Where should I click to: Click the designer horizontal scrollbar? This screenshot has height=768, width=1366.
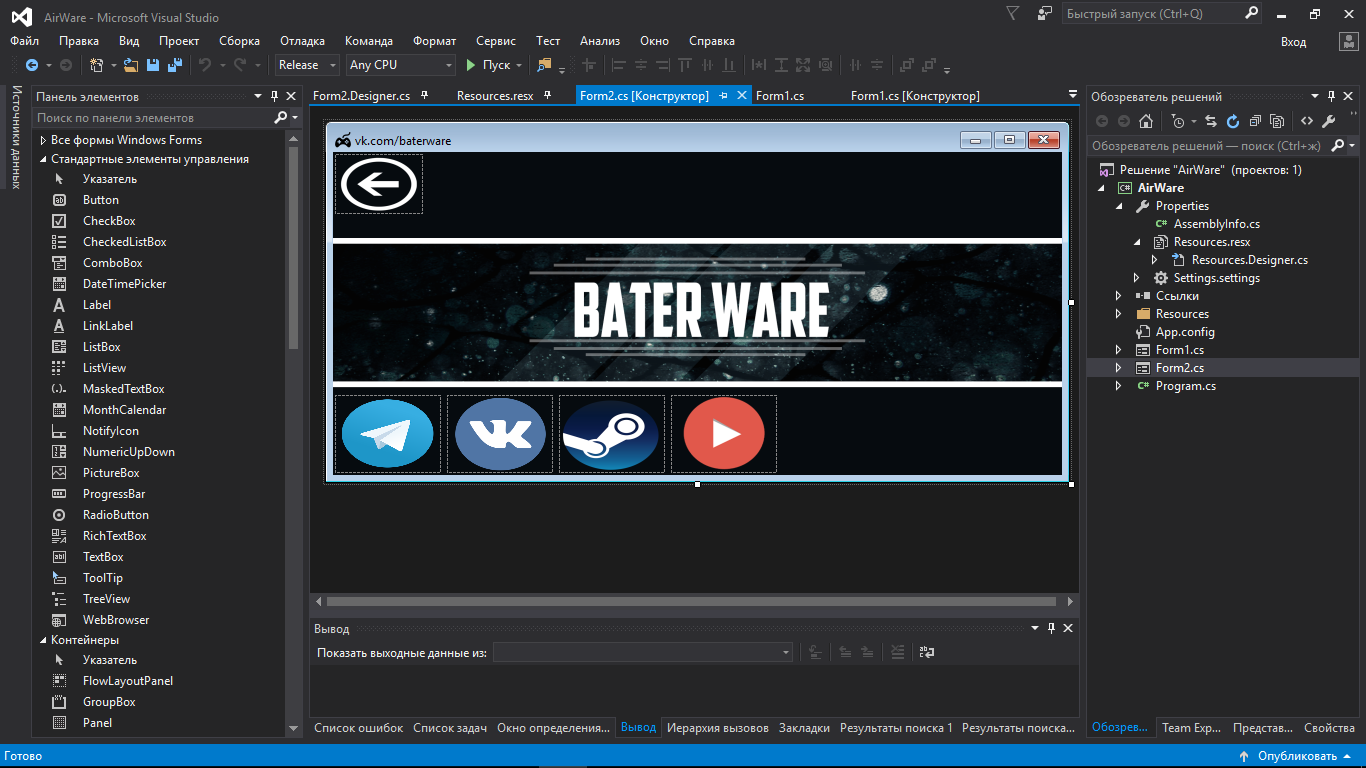click(691, 602)
